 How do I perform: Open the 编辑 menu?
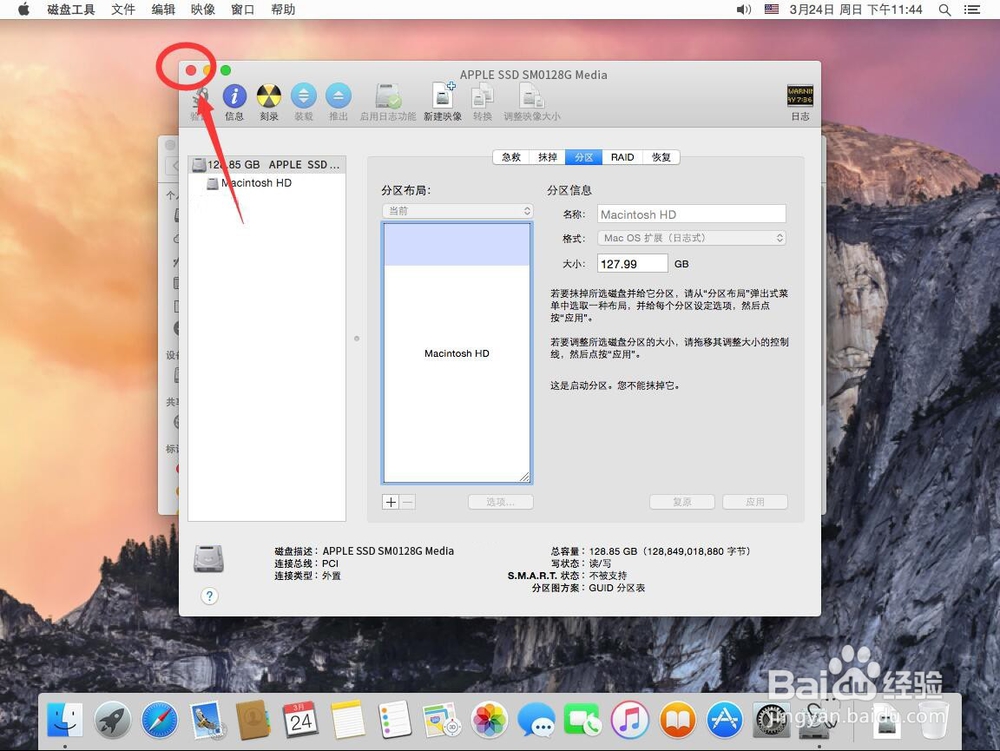163,10
